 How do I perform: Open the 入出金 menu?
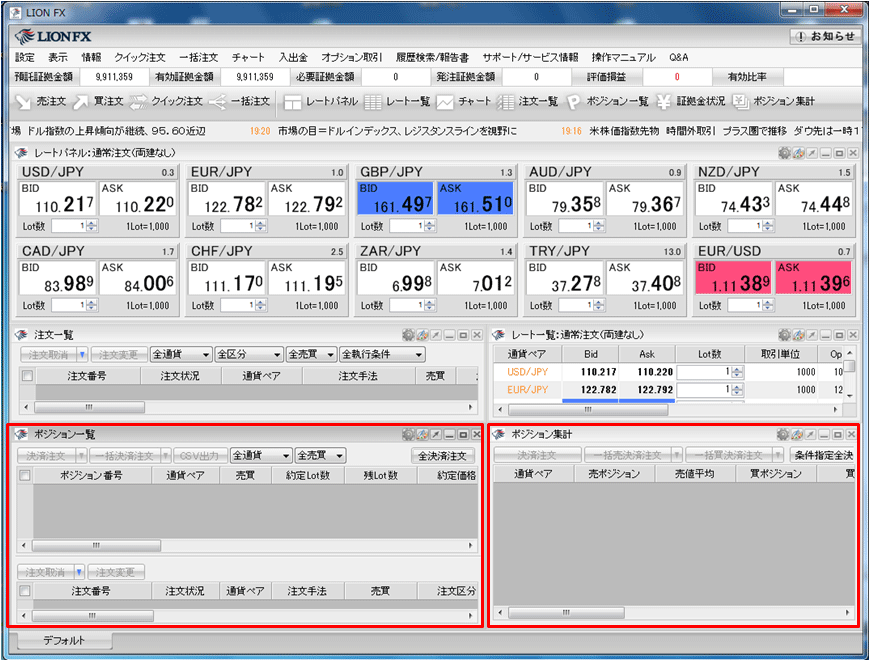pyautogui.click(x=292, y=57)
